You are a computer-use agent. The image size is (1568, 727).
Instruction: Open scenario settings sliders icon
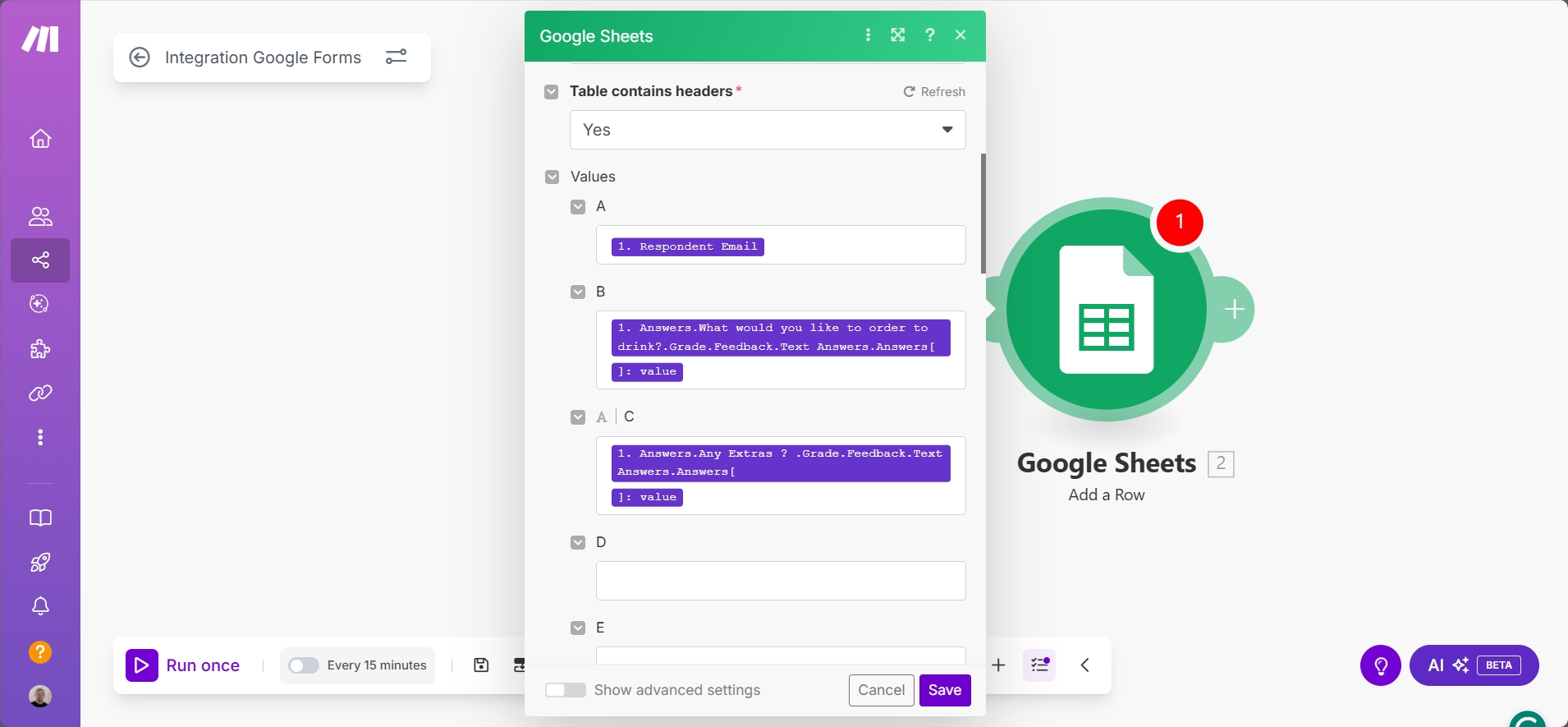[397, 57]
